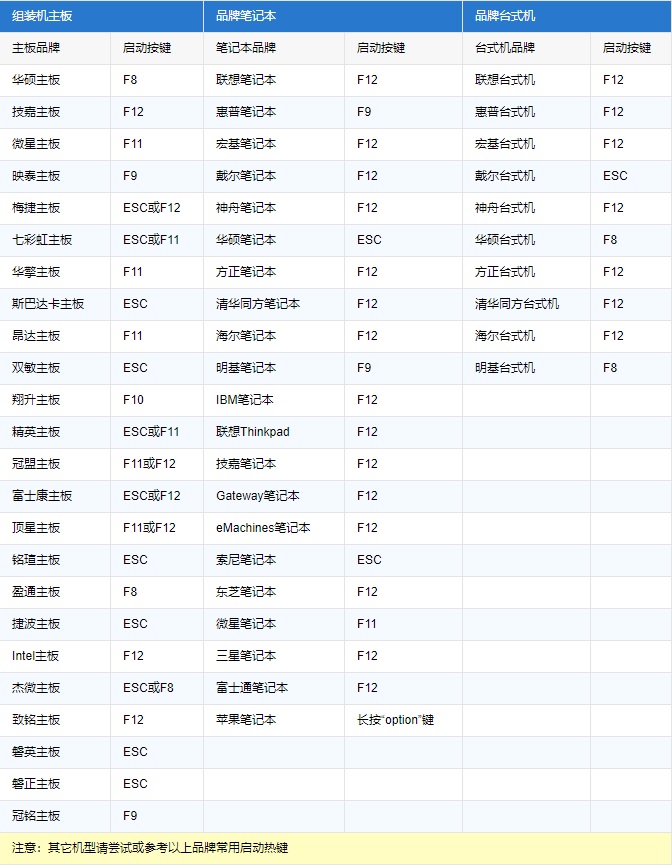Select the Intel主板 cell
672x866 pixels.
[x=36, y=656]
